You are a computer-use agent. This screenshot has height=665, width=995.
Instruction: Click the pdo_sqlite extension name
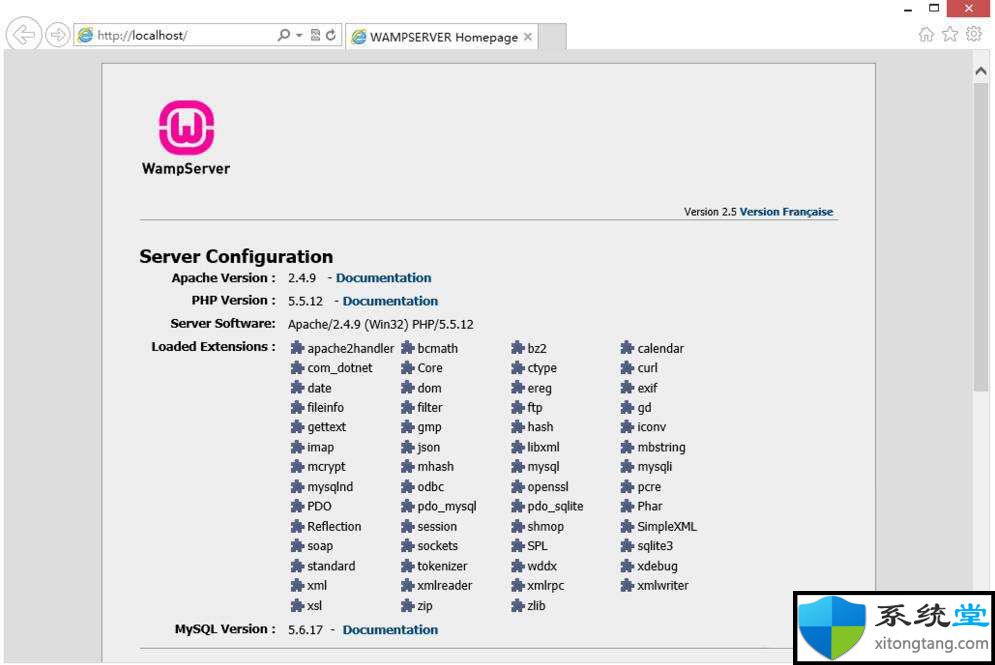pyautogui.click(x=555, y=506)
